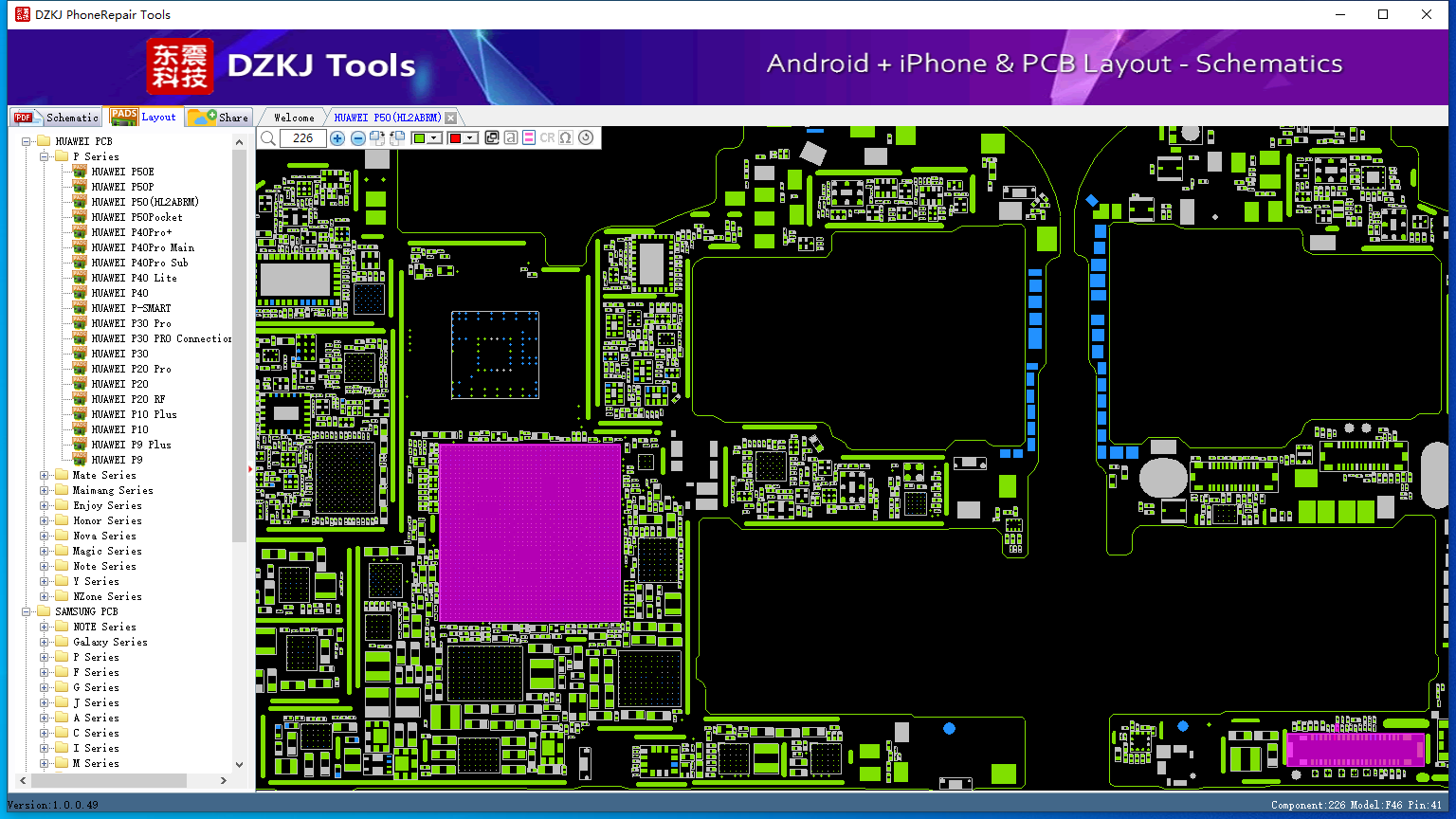The height and width of the screenshot is (819, 1456).
Task: Click the SAMSUNG A Series folder icon
Action: point(62,718)
